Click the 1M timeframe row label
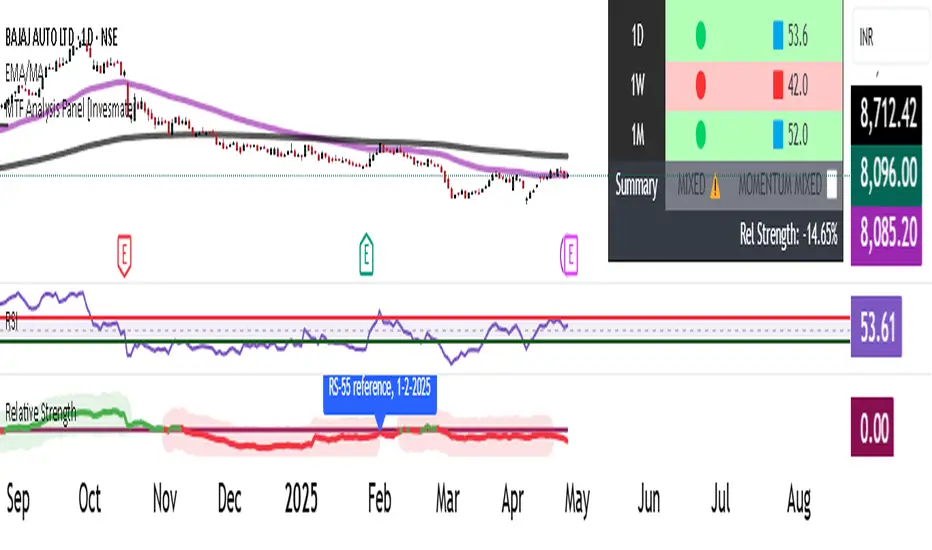The width and height of the screenshot is (932, 550). (637, 135)
